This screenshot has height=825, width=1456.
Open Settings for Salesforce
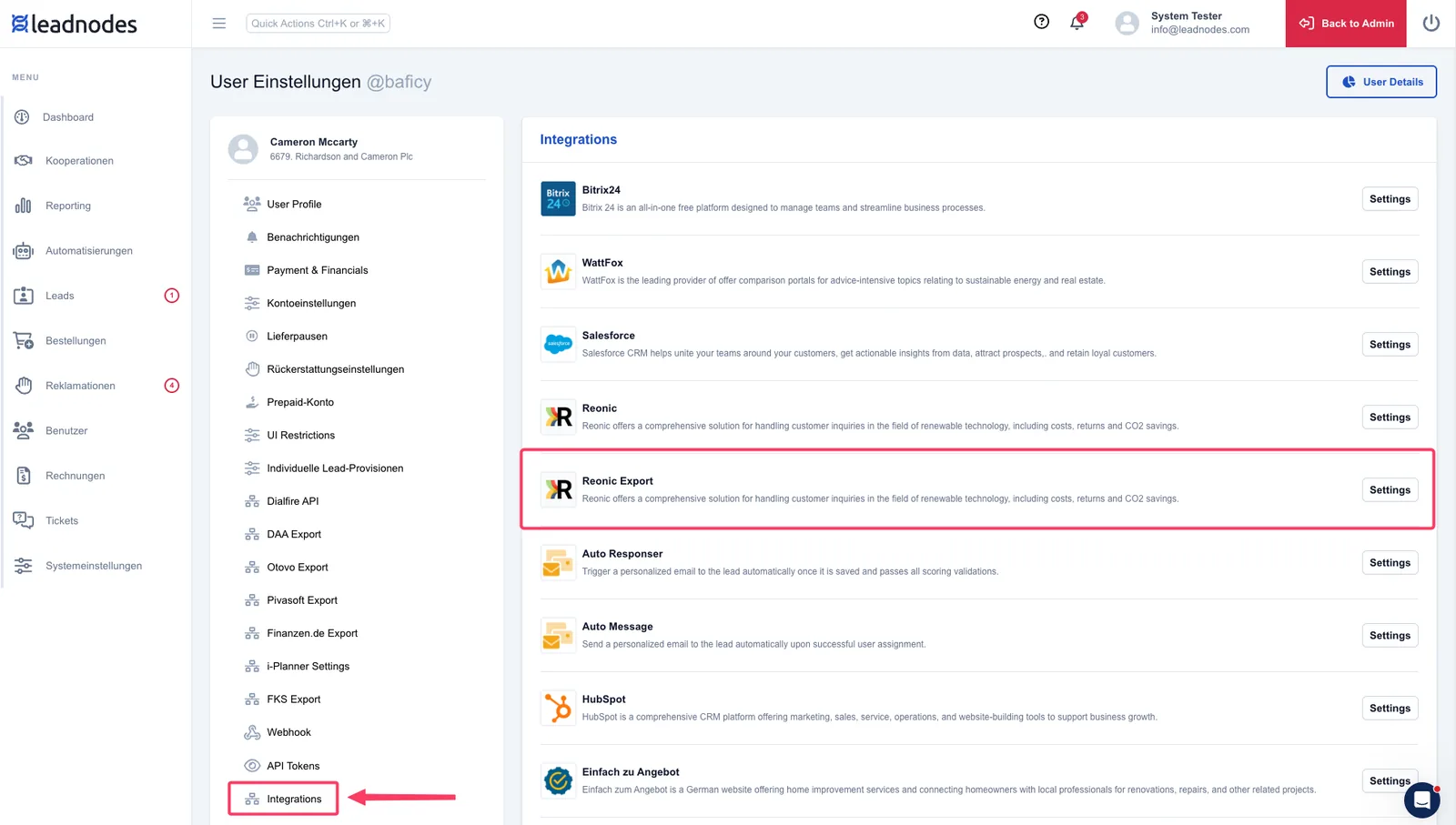(1390, 344)
